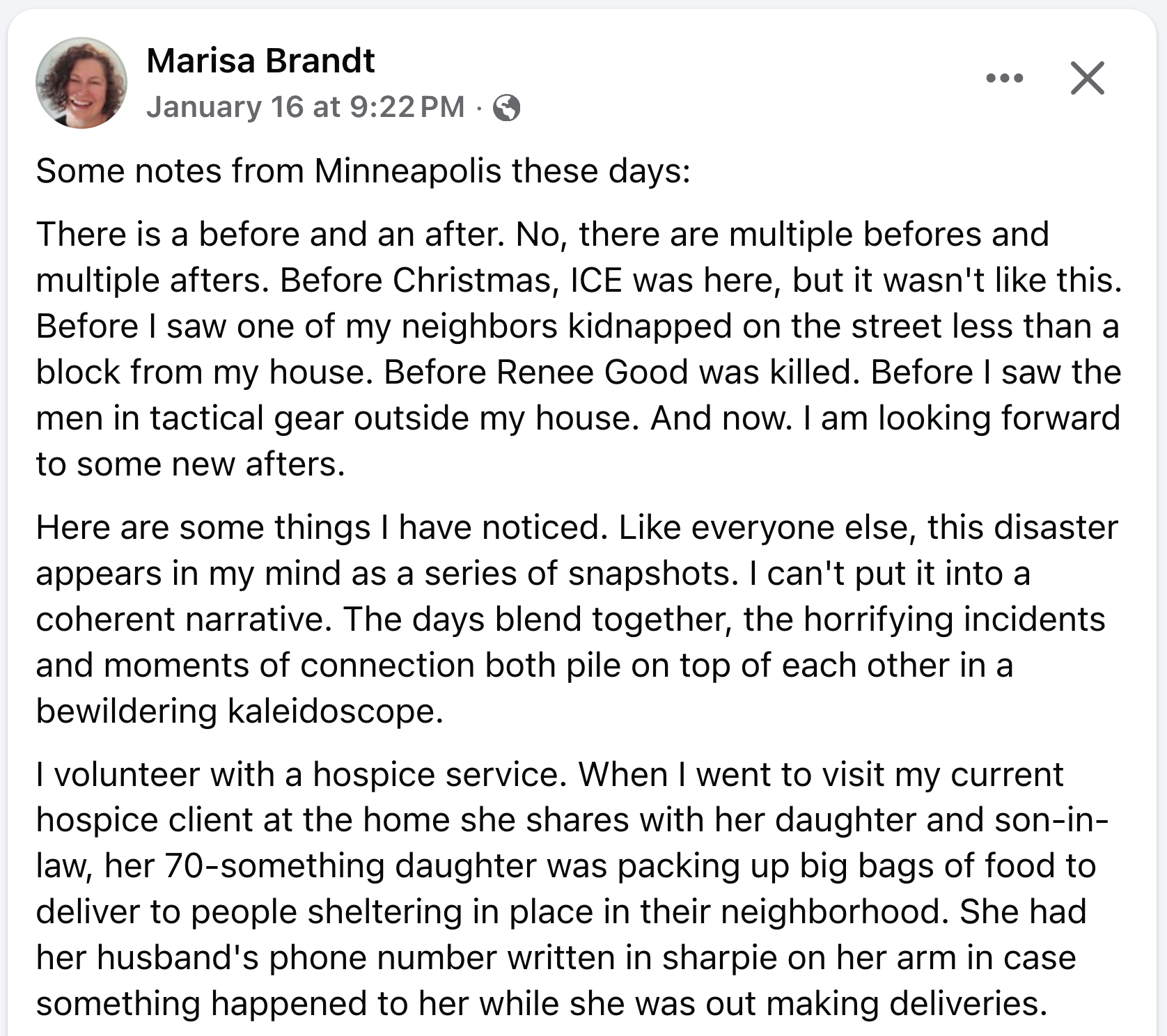This screenshot has width=1167, height=1036.
Task: Click the line 'Some notes from Minneapolis these days:'
Action: 363,171
